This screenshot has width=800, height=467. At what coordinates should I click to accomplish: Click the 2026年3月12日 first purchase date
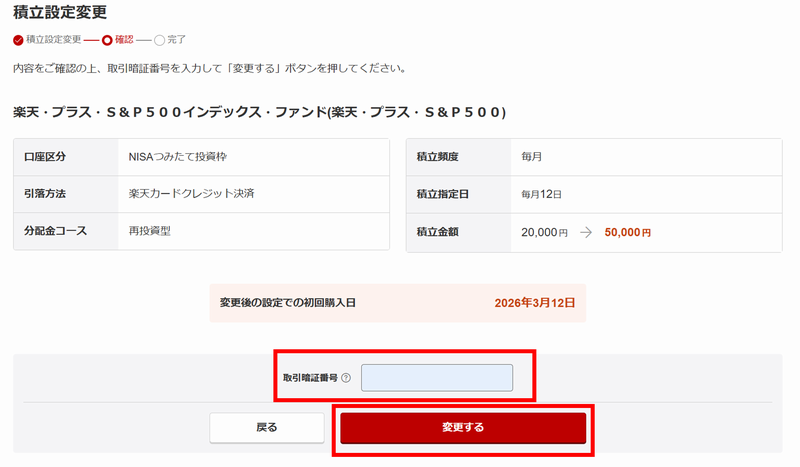click(534, 301)
